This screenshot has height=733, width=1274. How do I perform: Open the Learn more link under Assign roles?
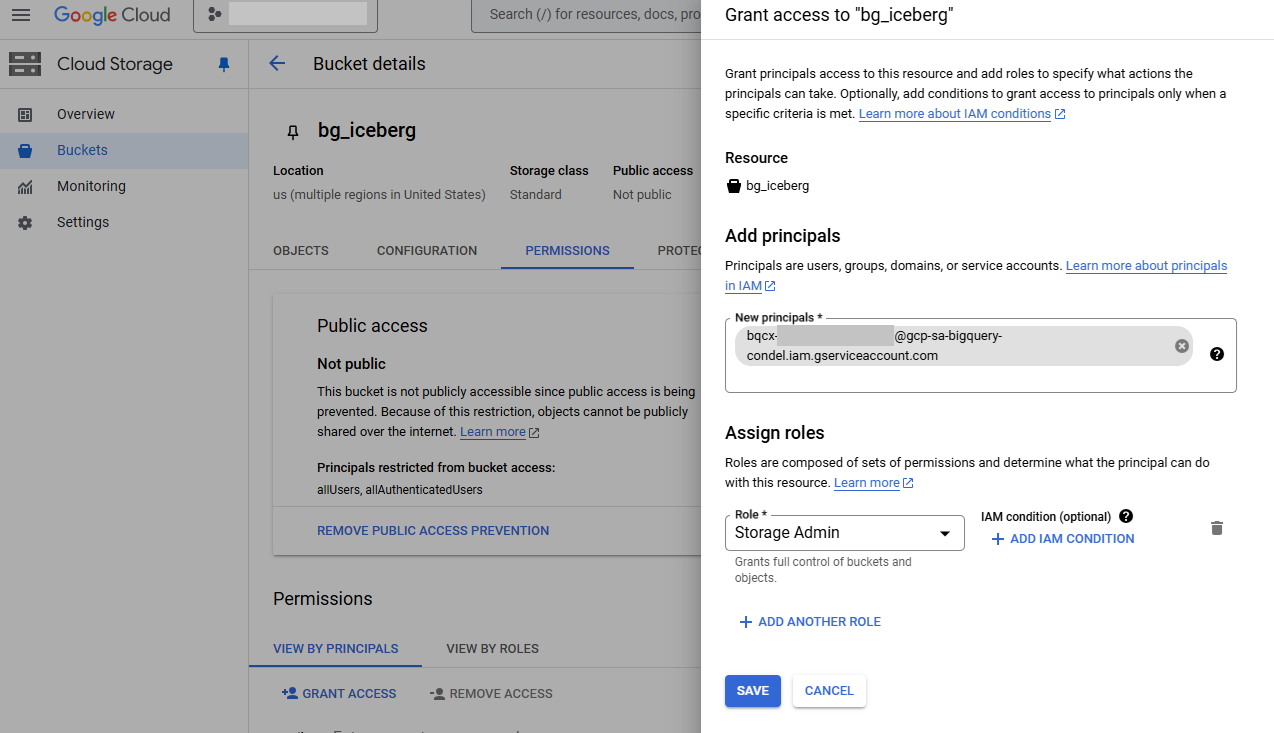[874, 483]
